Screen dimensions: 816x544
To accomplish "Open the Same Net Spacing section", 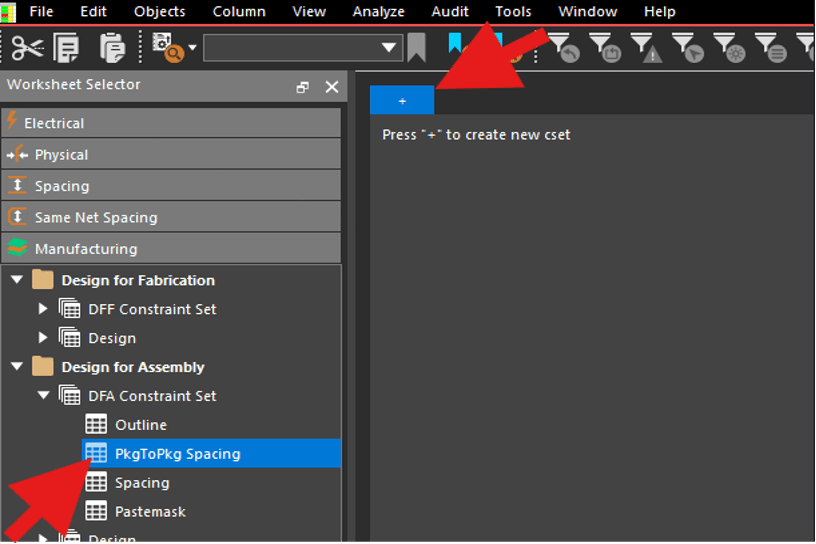I will click(x=171, y=217).
